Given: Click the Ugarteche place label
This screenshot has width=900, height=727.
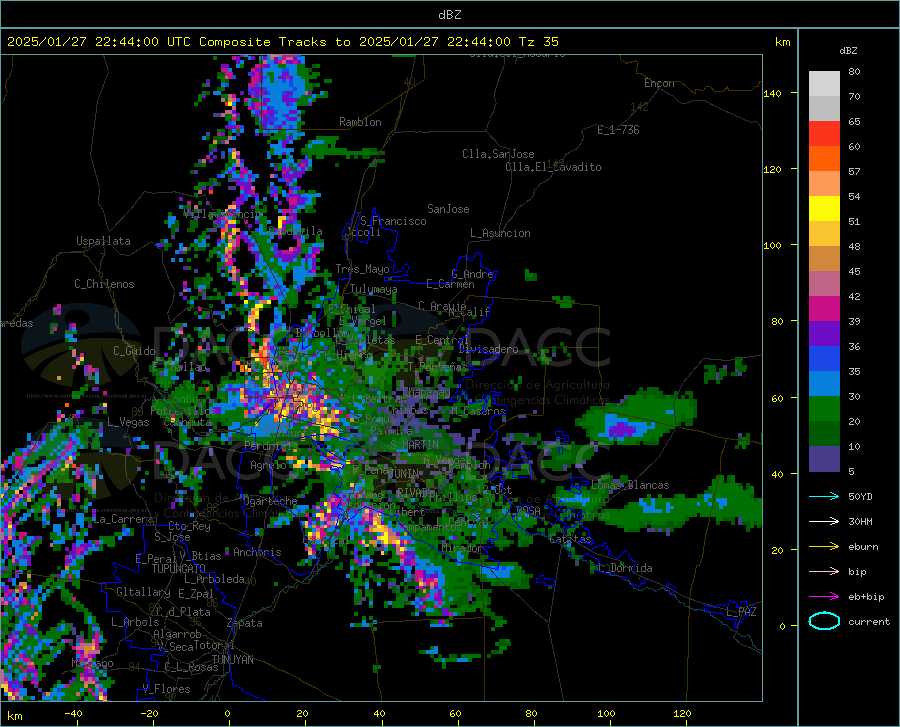Looking at the screenshot, I should pyautogui.click(x=270, y=501).
